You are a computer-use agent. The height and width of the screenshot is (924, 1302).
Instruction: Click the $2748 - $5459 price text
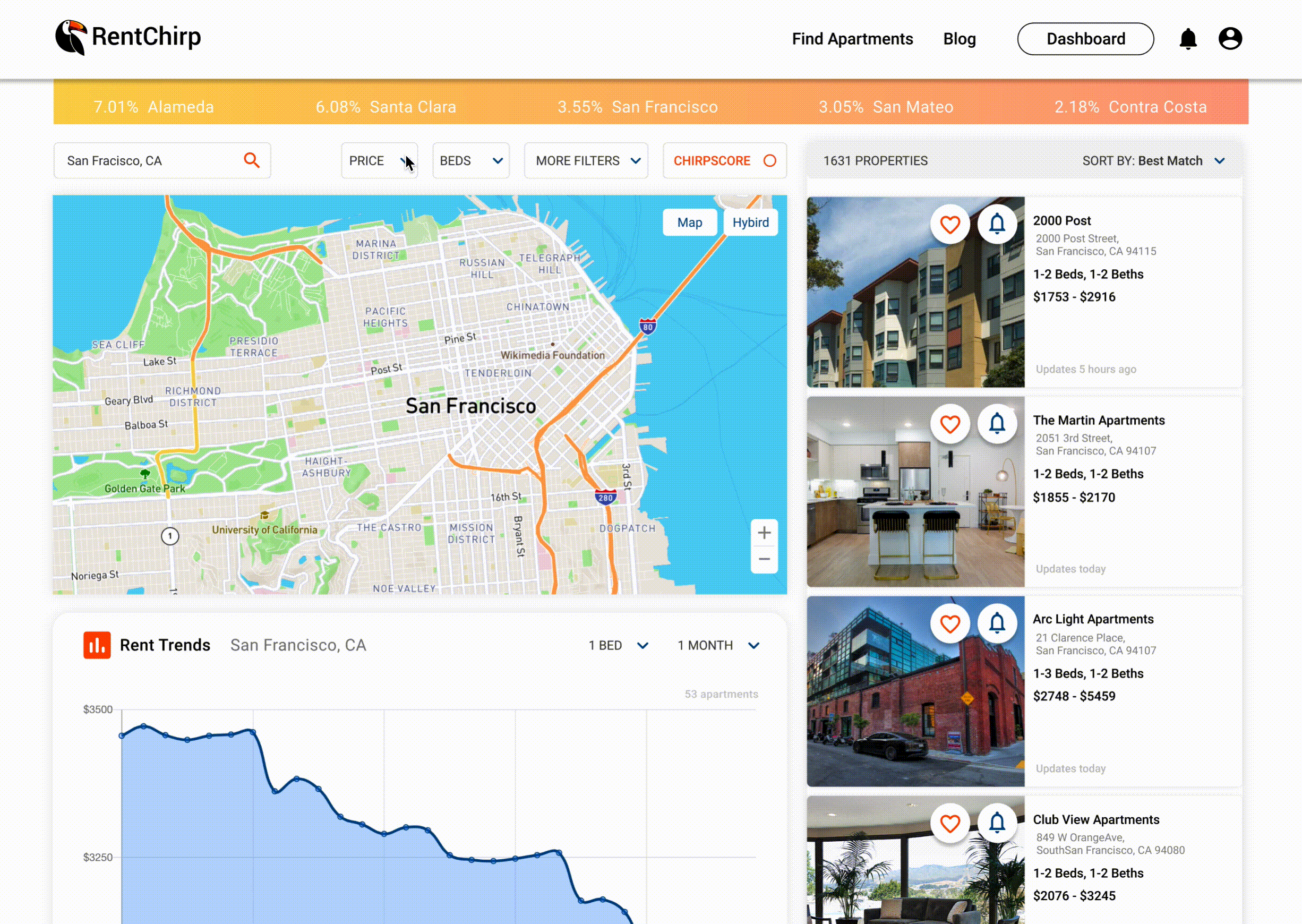[1074, 696]
